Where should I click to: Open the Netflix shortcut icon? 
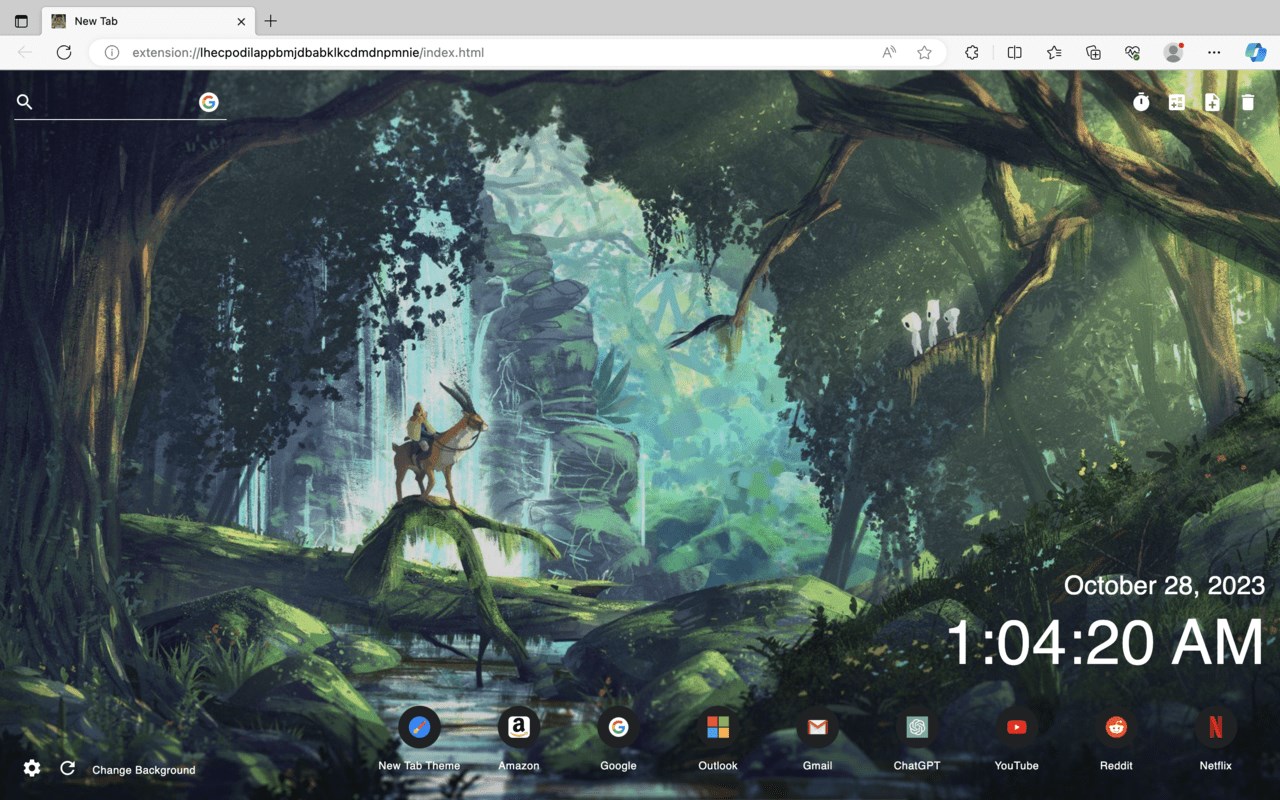point(1215,727)
